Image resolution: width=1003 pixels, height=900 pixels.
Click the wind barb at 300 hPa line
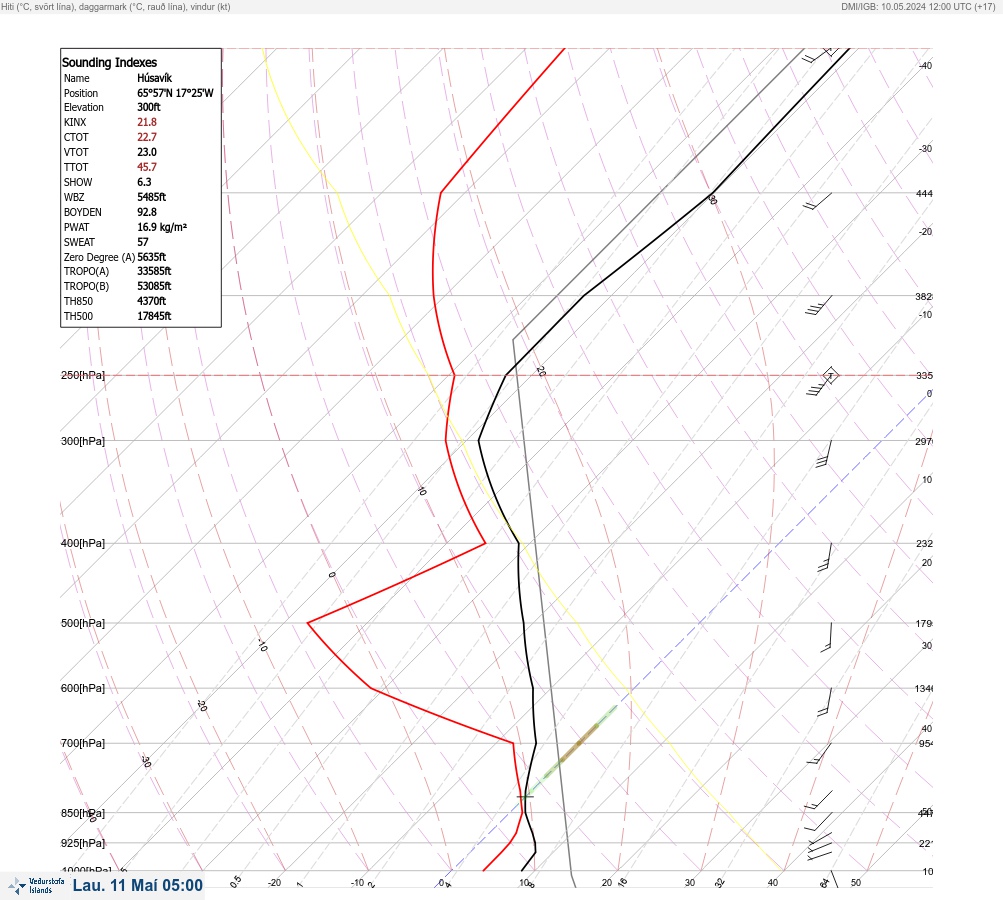824,454
